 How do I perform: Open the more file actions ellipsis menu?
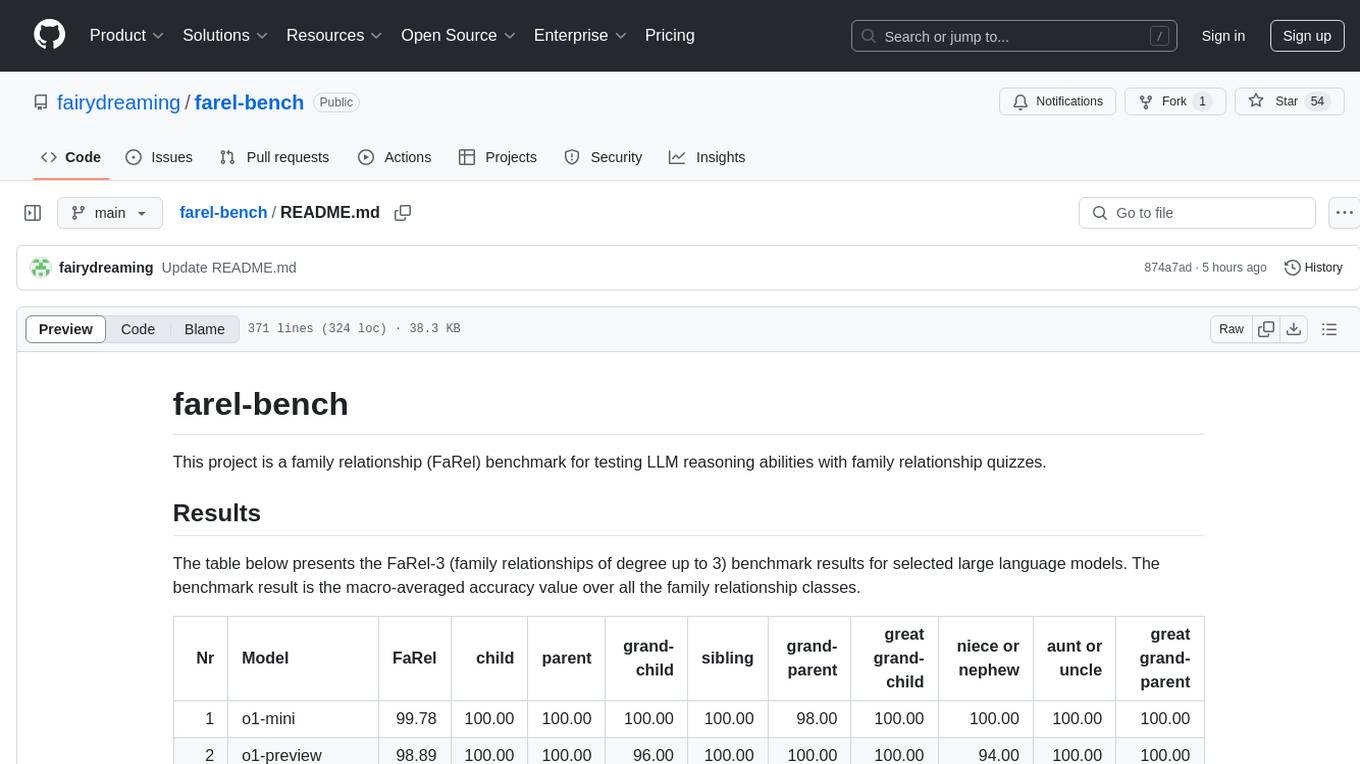click(1344, 213)
